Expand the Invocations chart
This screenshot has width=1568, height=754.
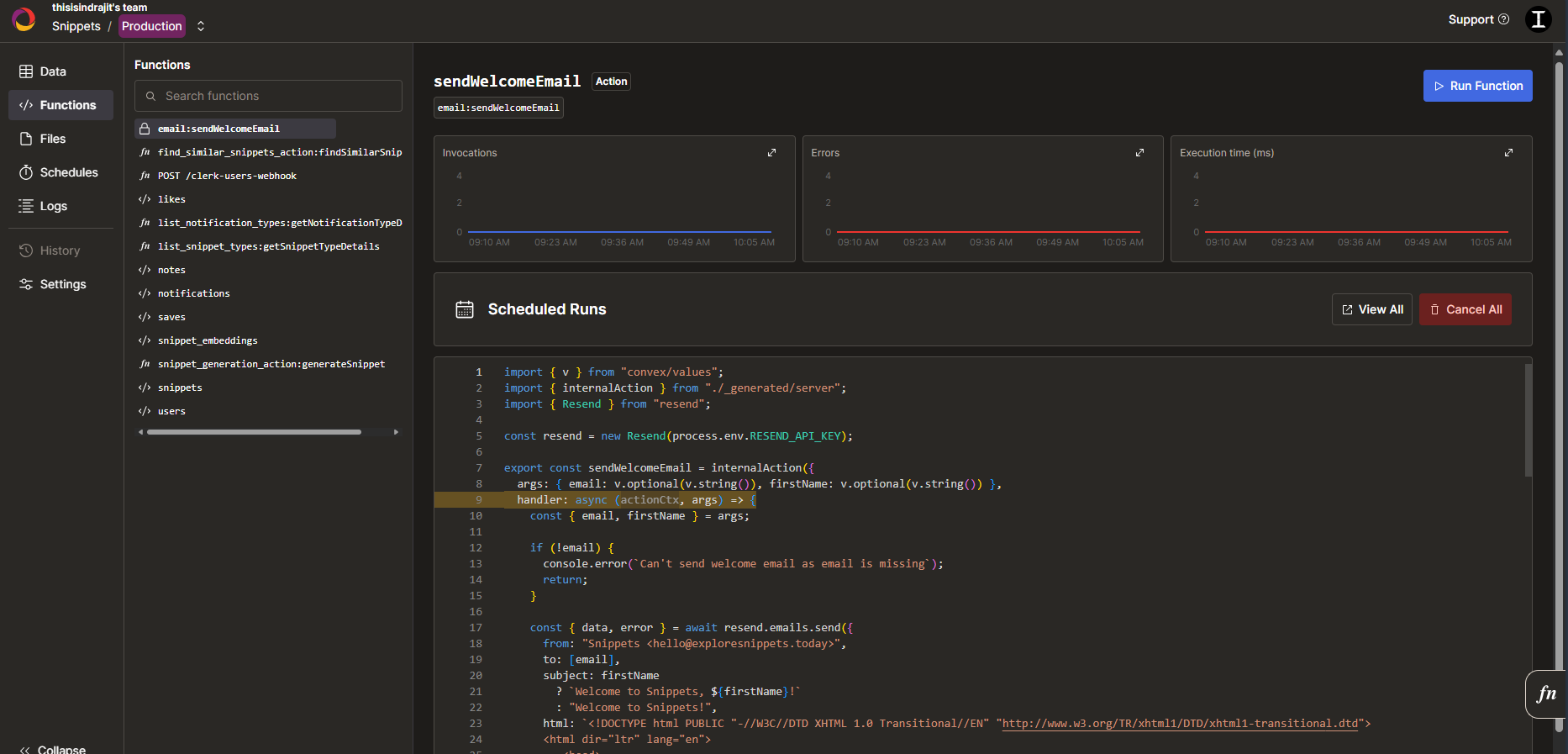click(771, 153)
